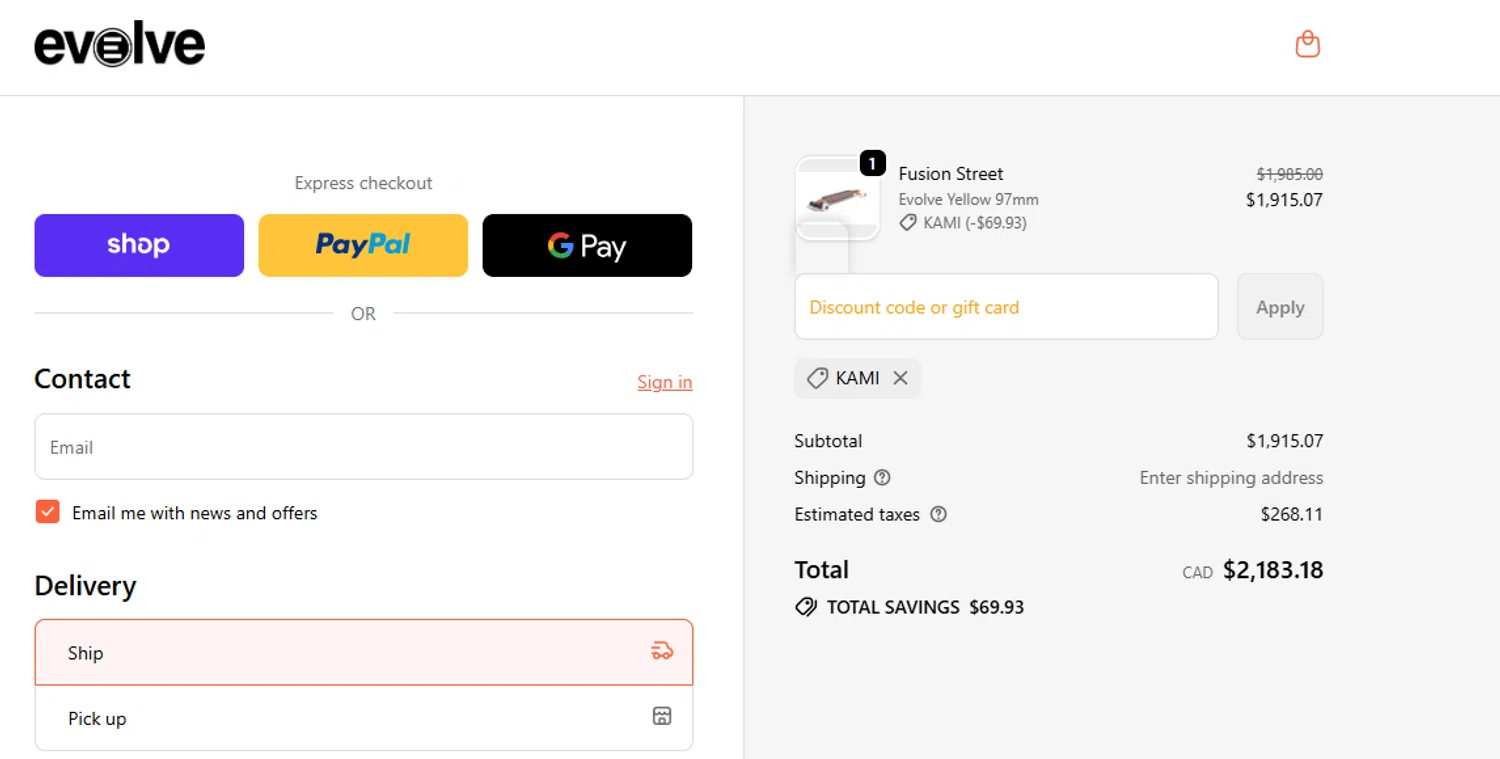The image size is (1500, 759).
Task: Click the store icon in Pick up option
Action: coord(661,716)
